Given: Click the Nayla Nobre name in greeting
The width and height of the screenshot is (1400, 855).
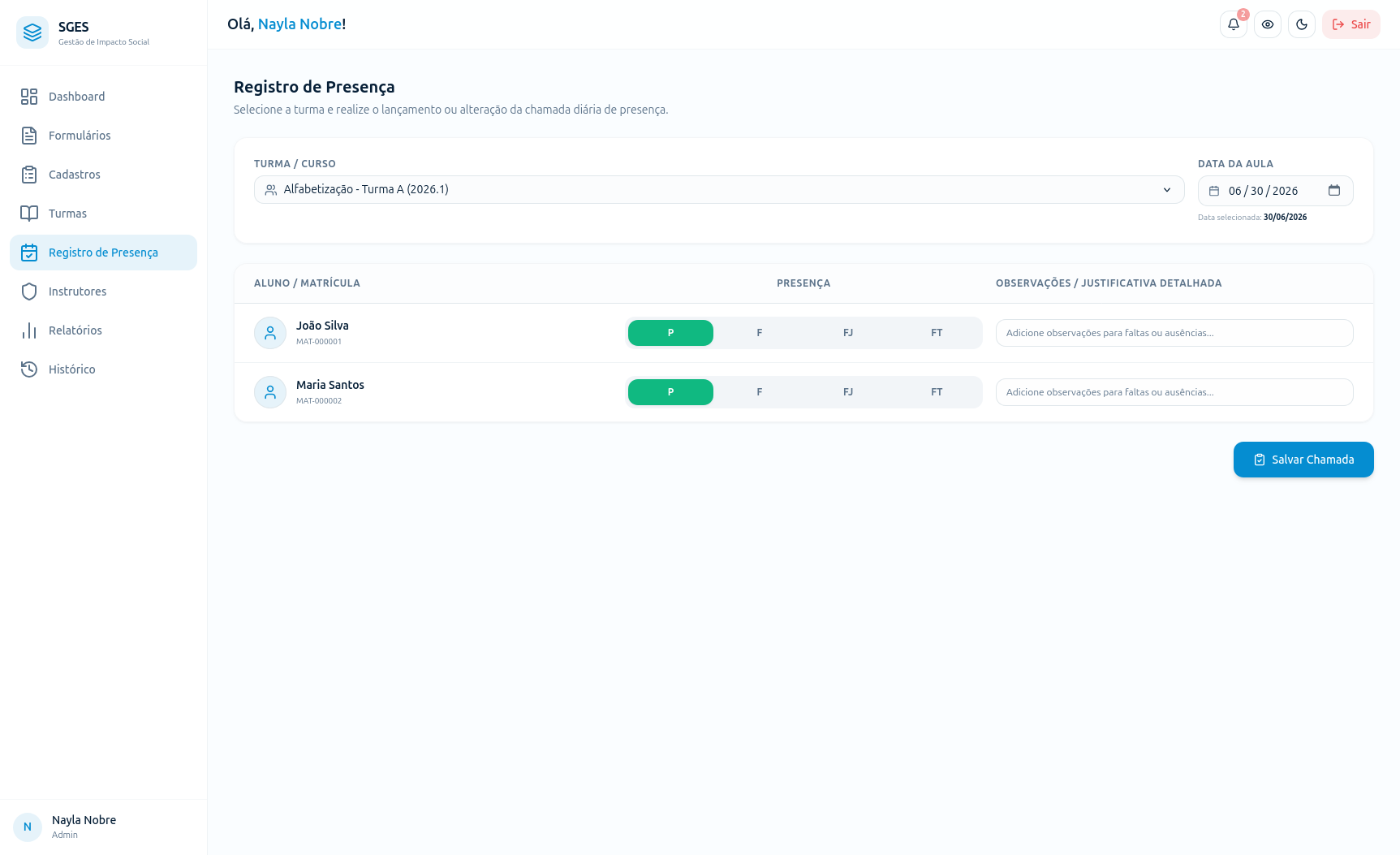Looking at the screenshot, I should point(299,24).
